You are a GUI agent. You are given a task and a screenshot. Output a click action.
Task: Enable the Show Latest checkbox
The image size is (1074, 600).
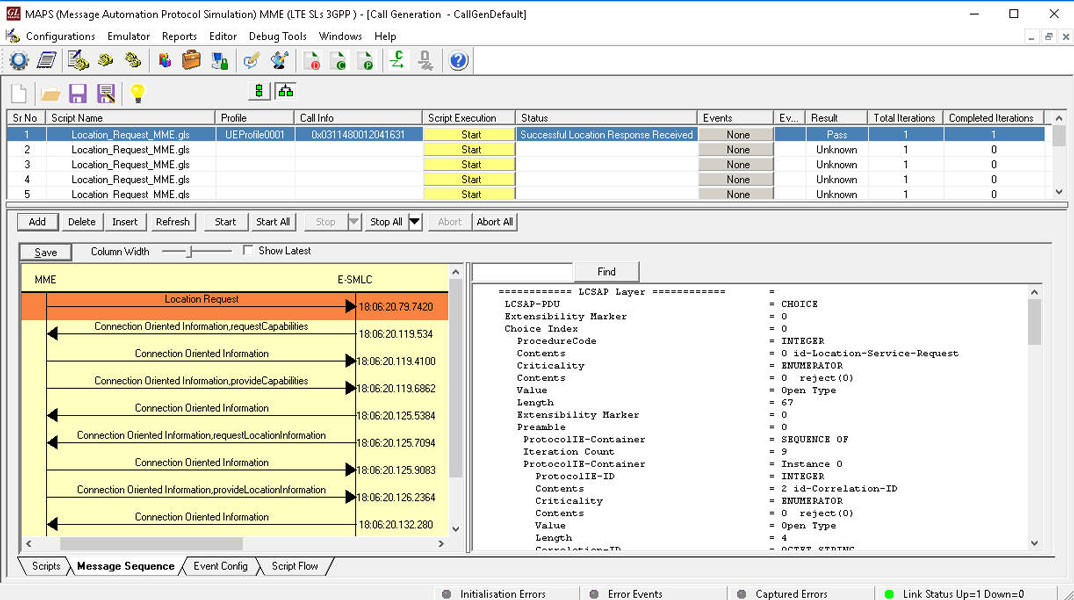tap(248, 251)
